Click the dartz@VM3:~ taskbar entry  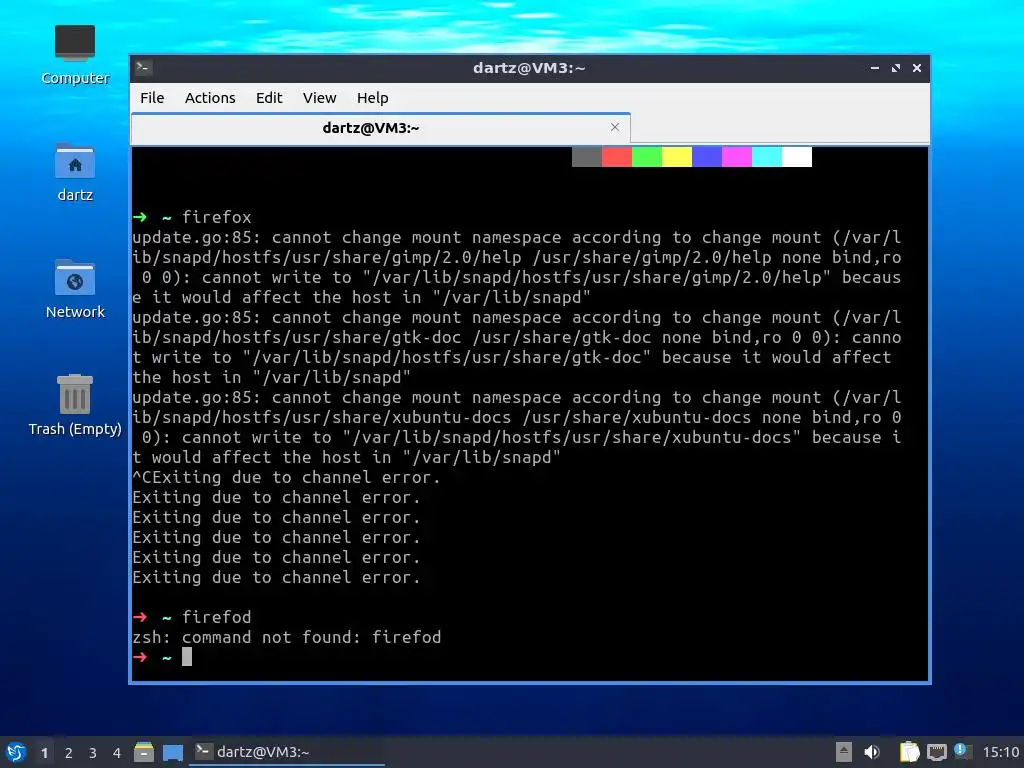(x=287, y=752)
